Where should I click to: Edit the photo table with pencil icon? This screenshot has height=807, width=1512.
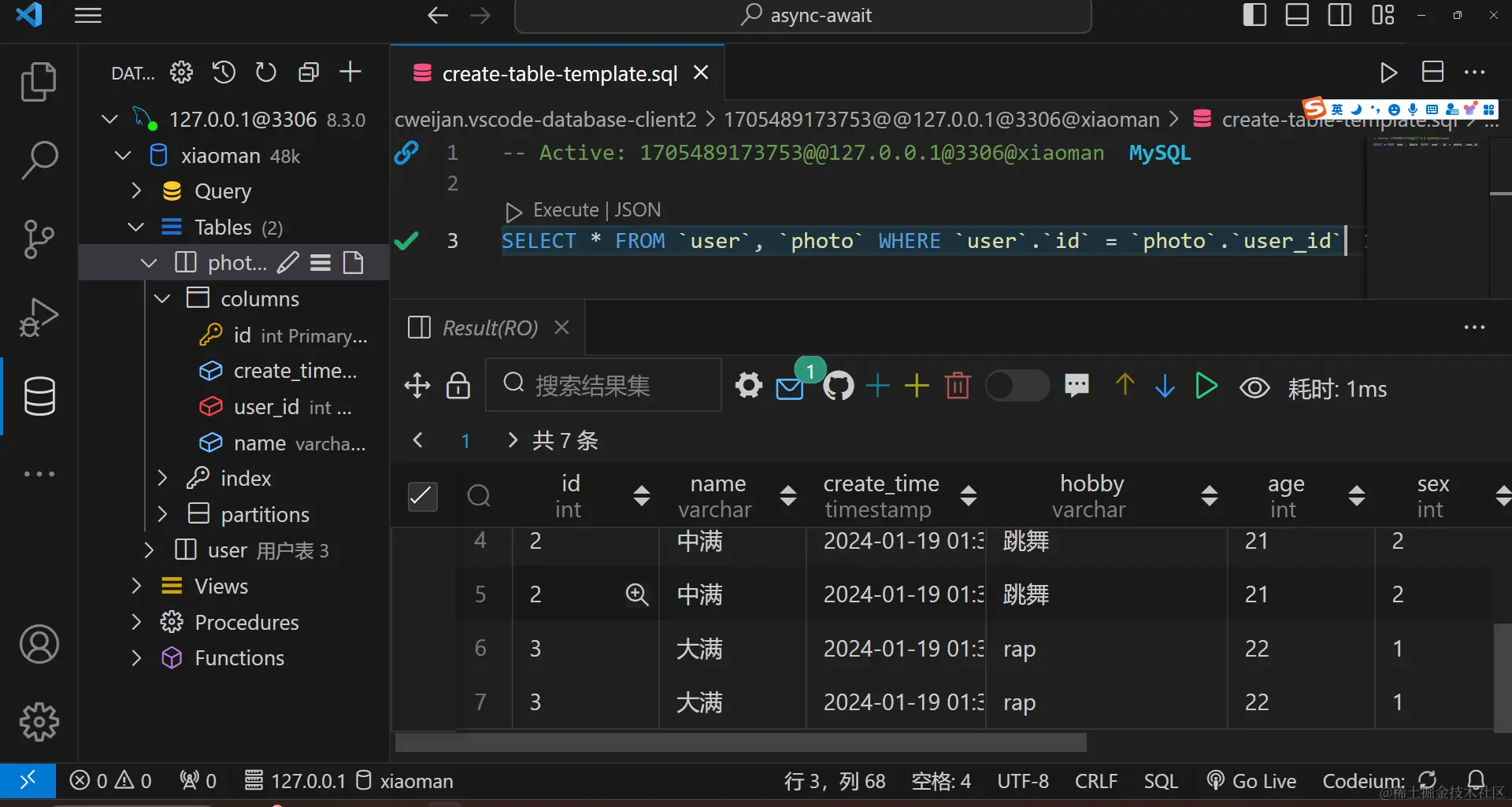[x=288, y=262]
